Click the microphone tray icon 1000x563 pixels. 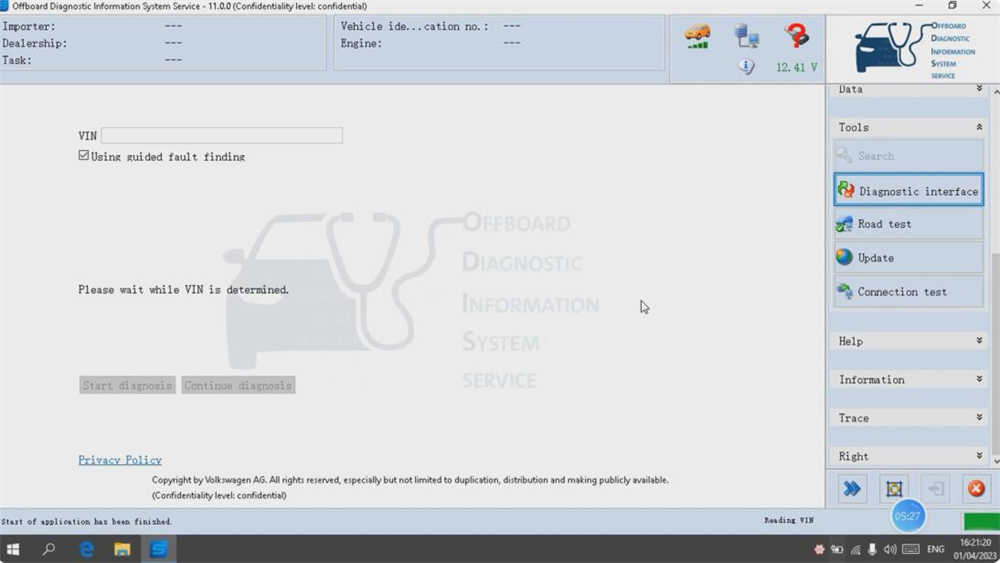[x=872, y=549]
